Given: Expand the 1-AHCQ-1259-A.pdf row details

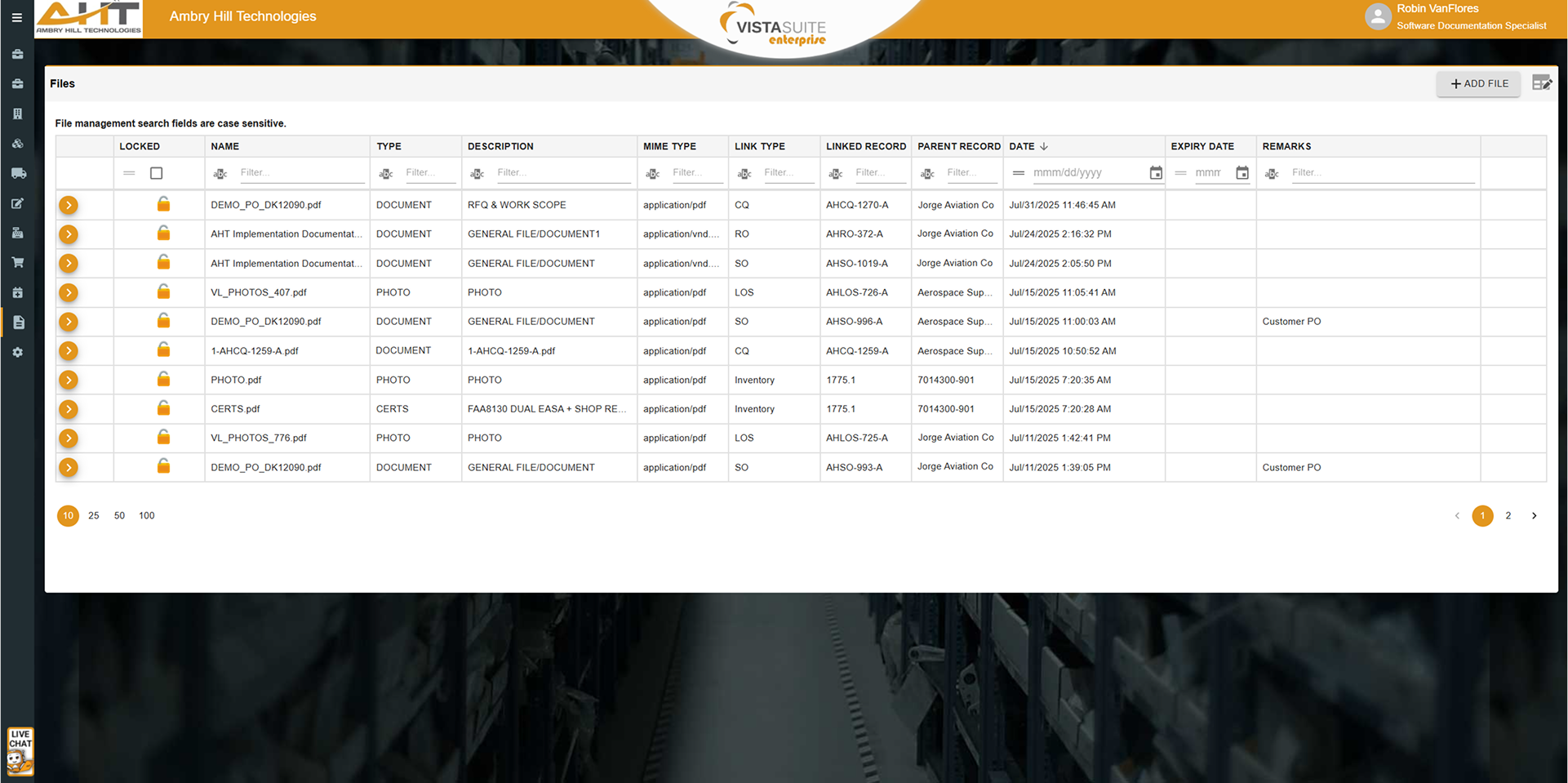Looking at the screenshot, I should (69, 351).
